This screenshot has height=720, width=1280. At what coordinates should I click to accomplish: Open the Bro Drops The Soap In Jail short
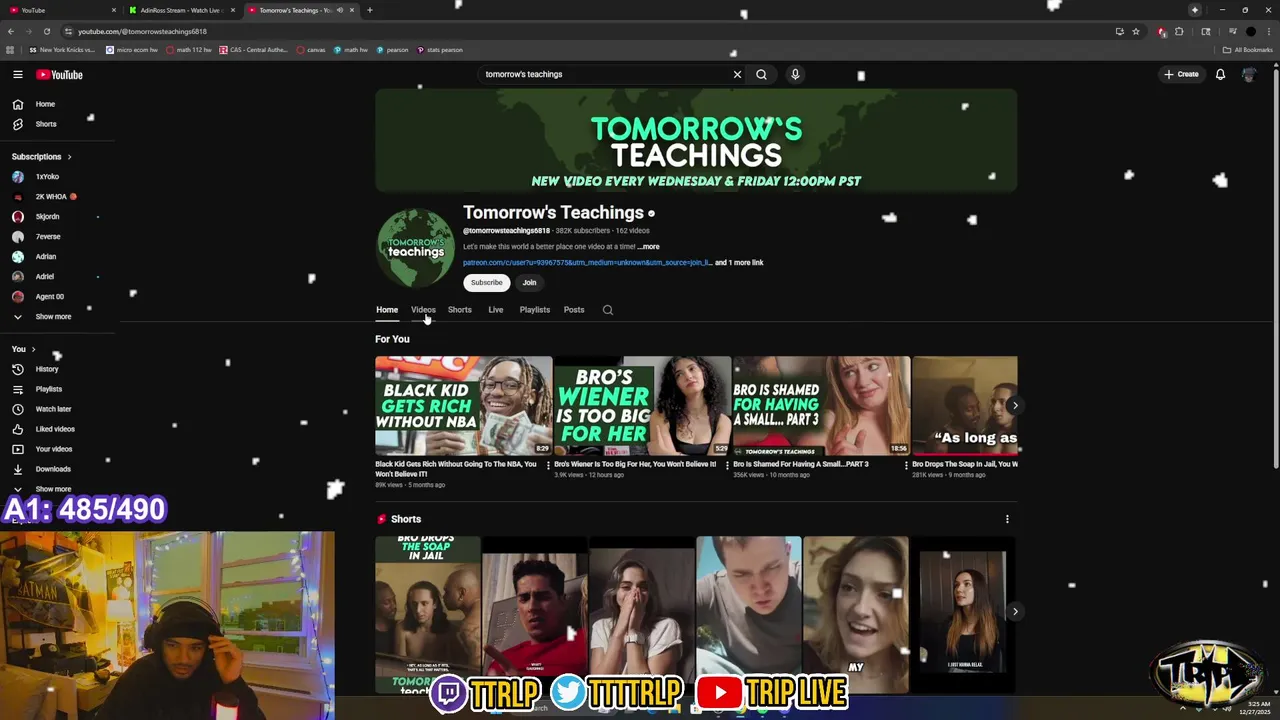click(x=428, y=615)
